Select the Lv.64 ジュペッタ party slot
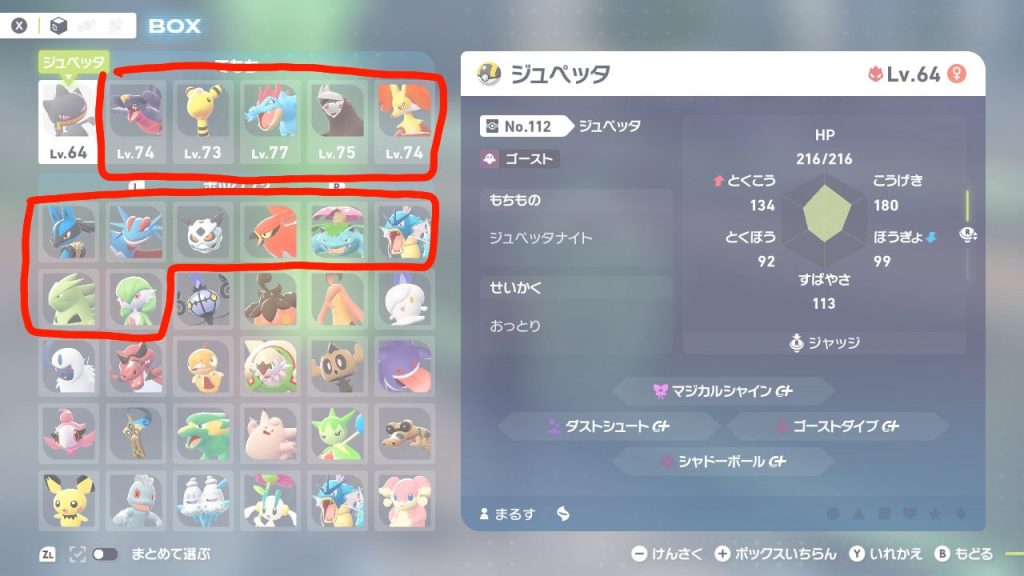Screen dimensions: 1024x576 [x=68, y=122]
